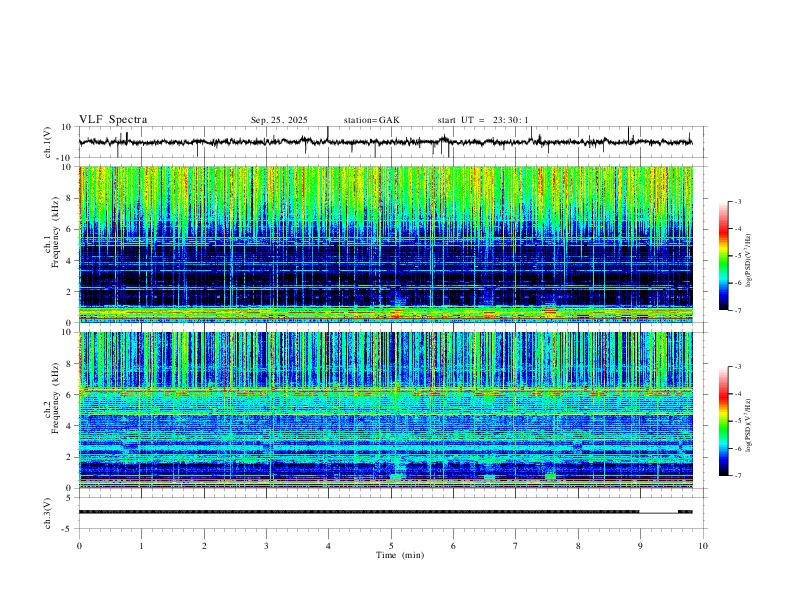The height and width of the screenshot is (612, 792).
Task: Click the "ch.1(V)" waveform axis label
Action: click(x=48, y=142)
